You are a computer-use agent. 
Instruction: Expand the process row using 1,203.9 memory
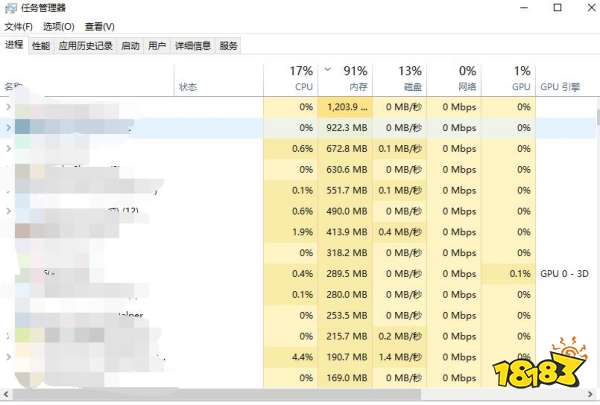tap(8, 107)
